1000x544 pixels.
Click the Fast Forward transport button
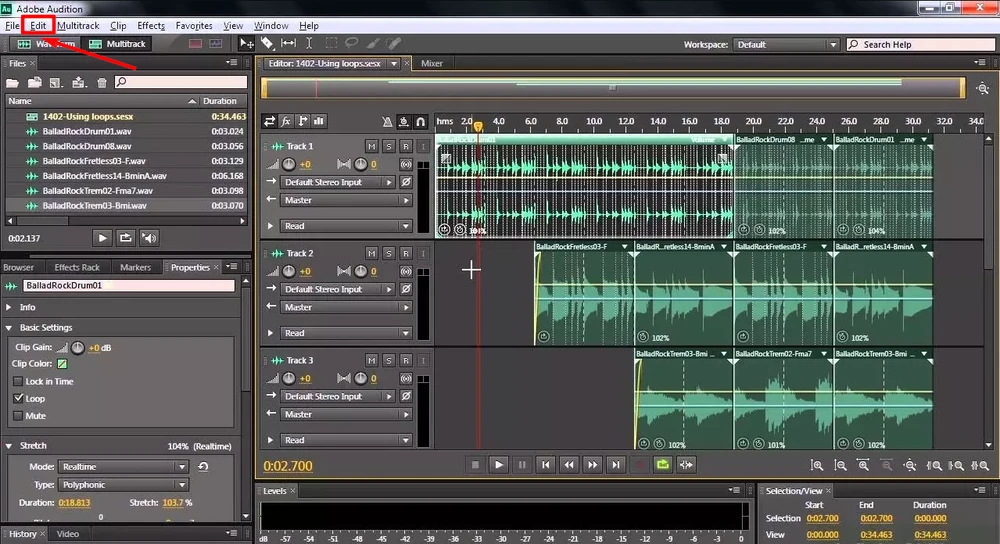(x=592, y=465)
